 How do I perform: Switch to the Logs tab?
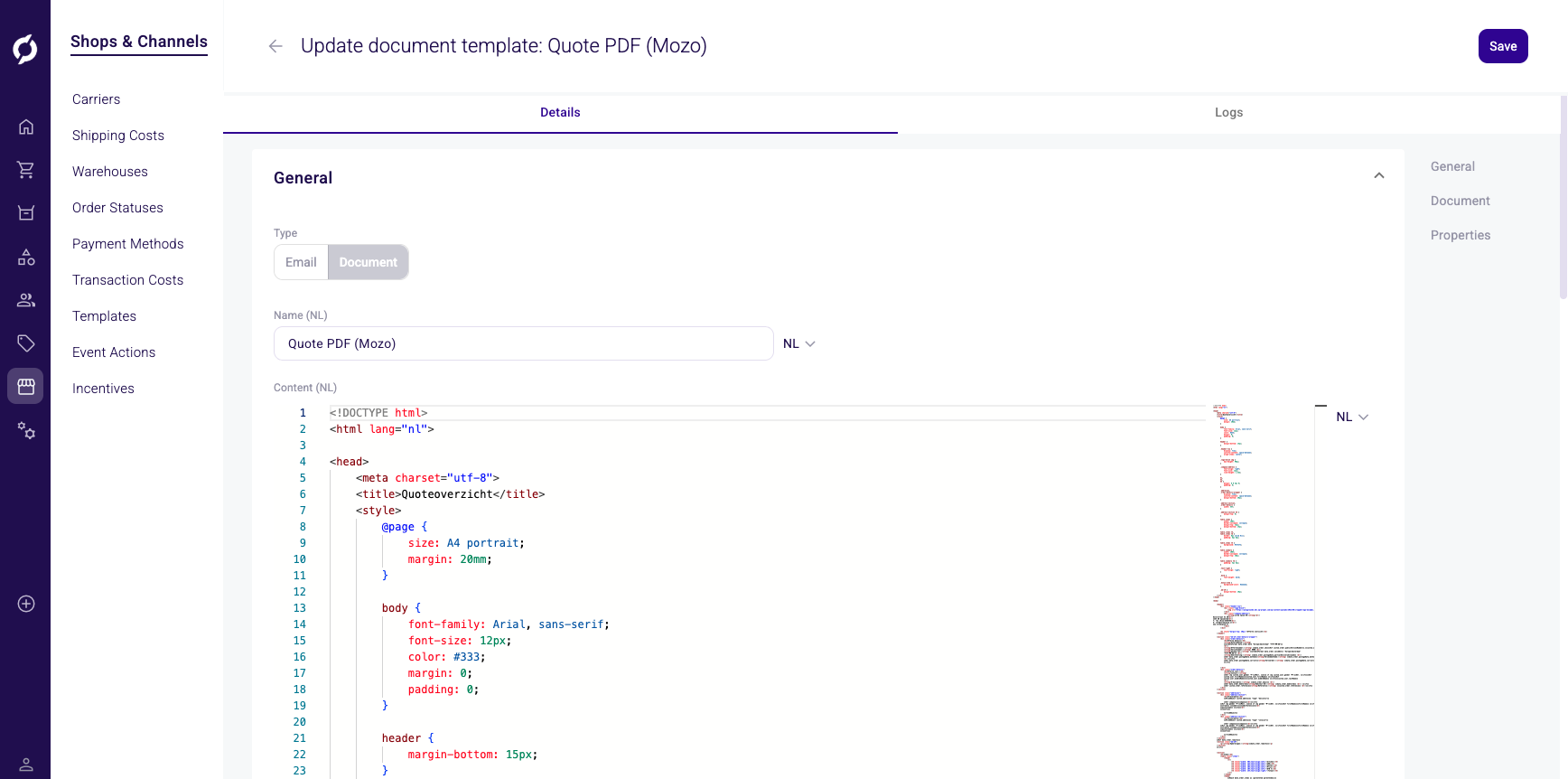coord(1228,113)
